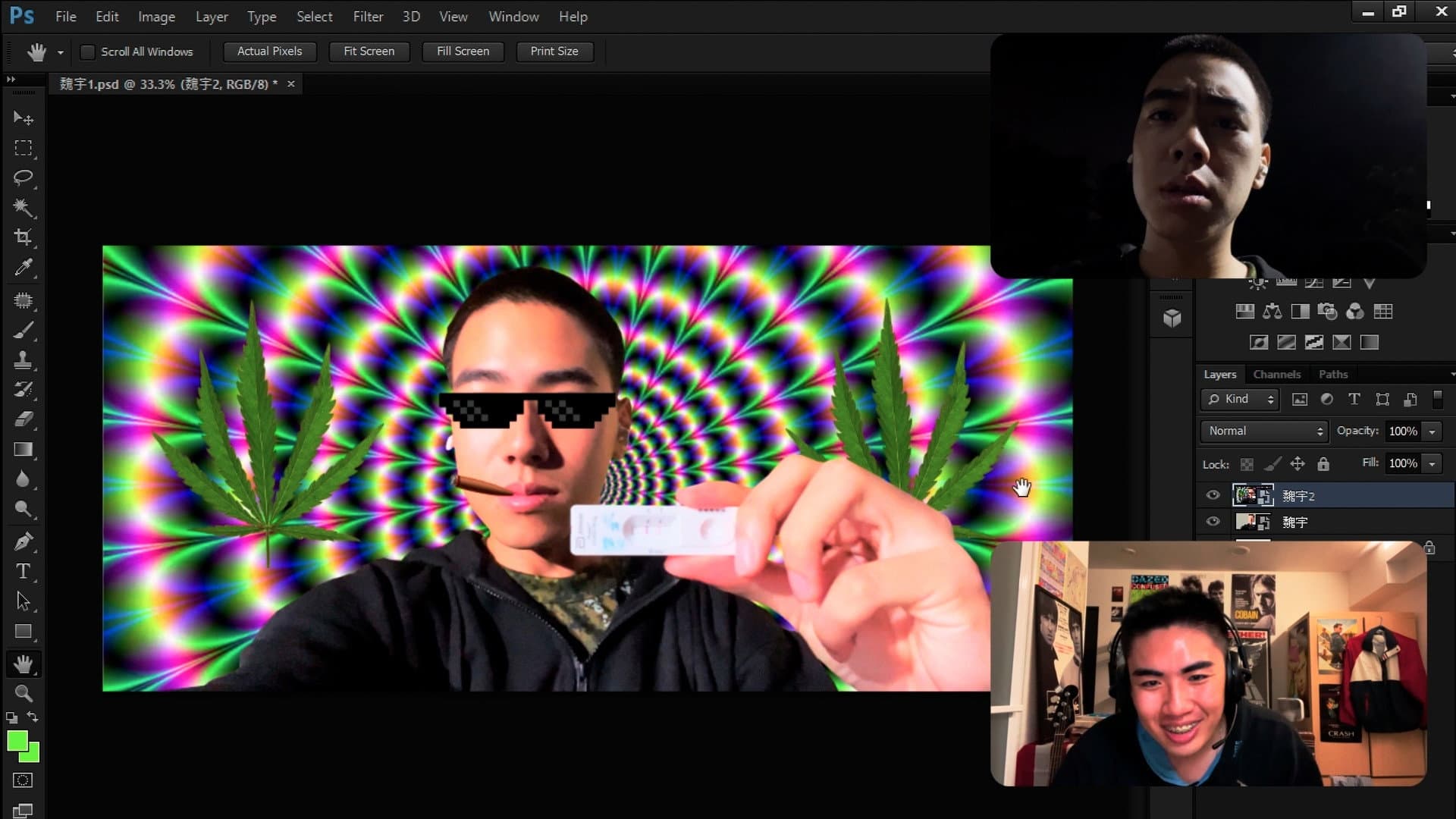1456x819 pixels.
Task: Click the green foreground color swatch
Action: click(x=17, y=740)
